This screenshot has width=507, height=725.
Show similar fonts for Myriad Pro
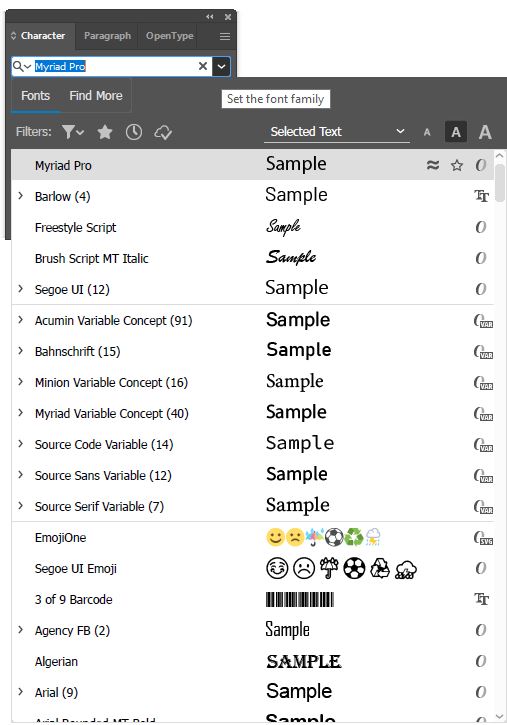coord(433,165)
